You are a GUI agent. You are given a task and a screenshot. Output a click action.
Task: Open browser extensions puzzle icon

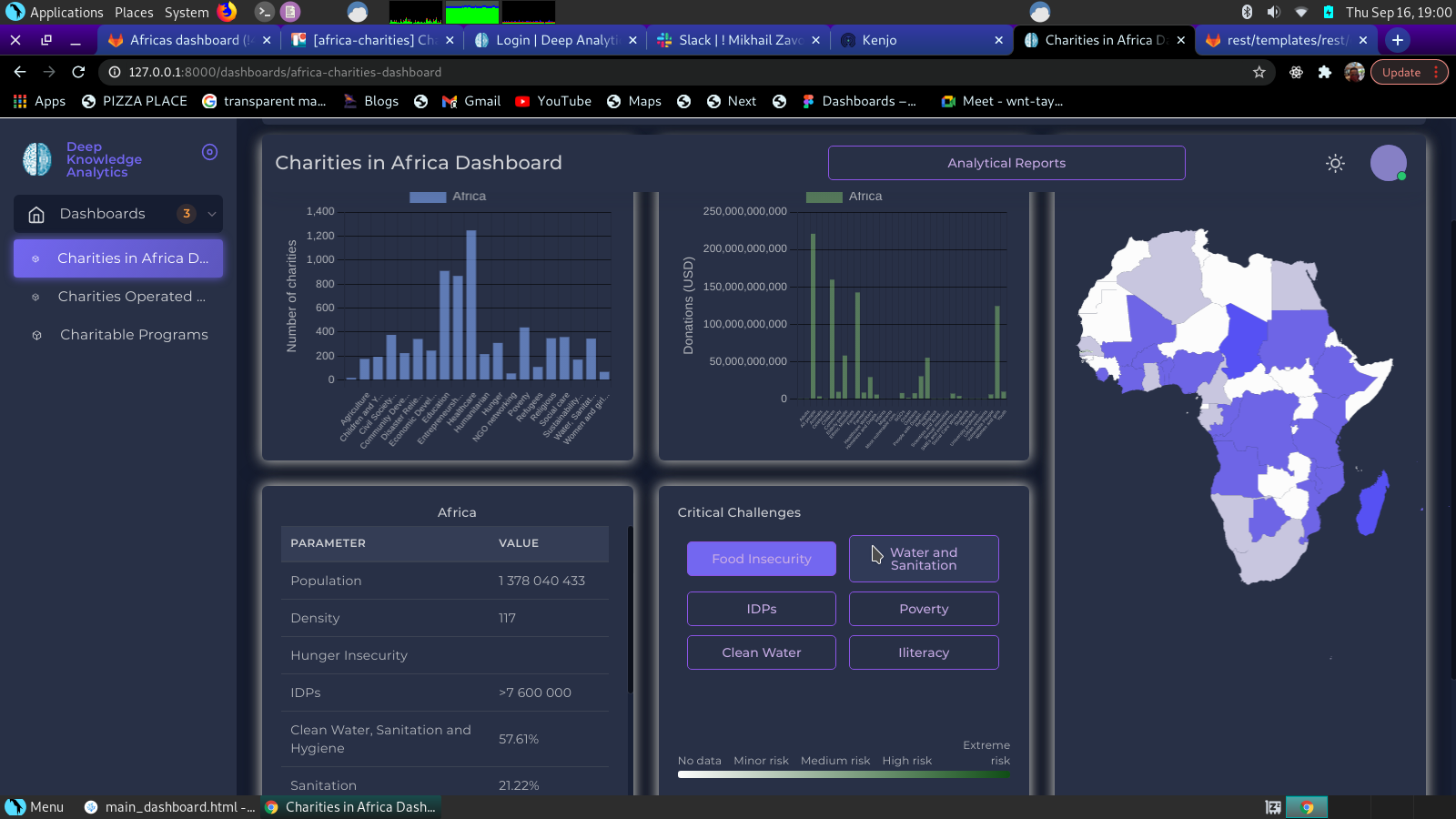pyautogui.click(x=1325, y=72)
